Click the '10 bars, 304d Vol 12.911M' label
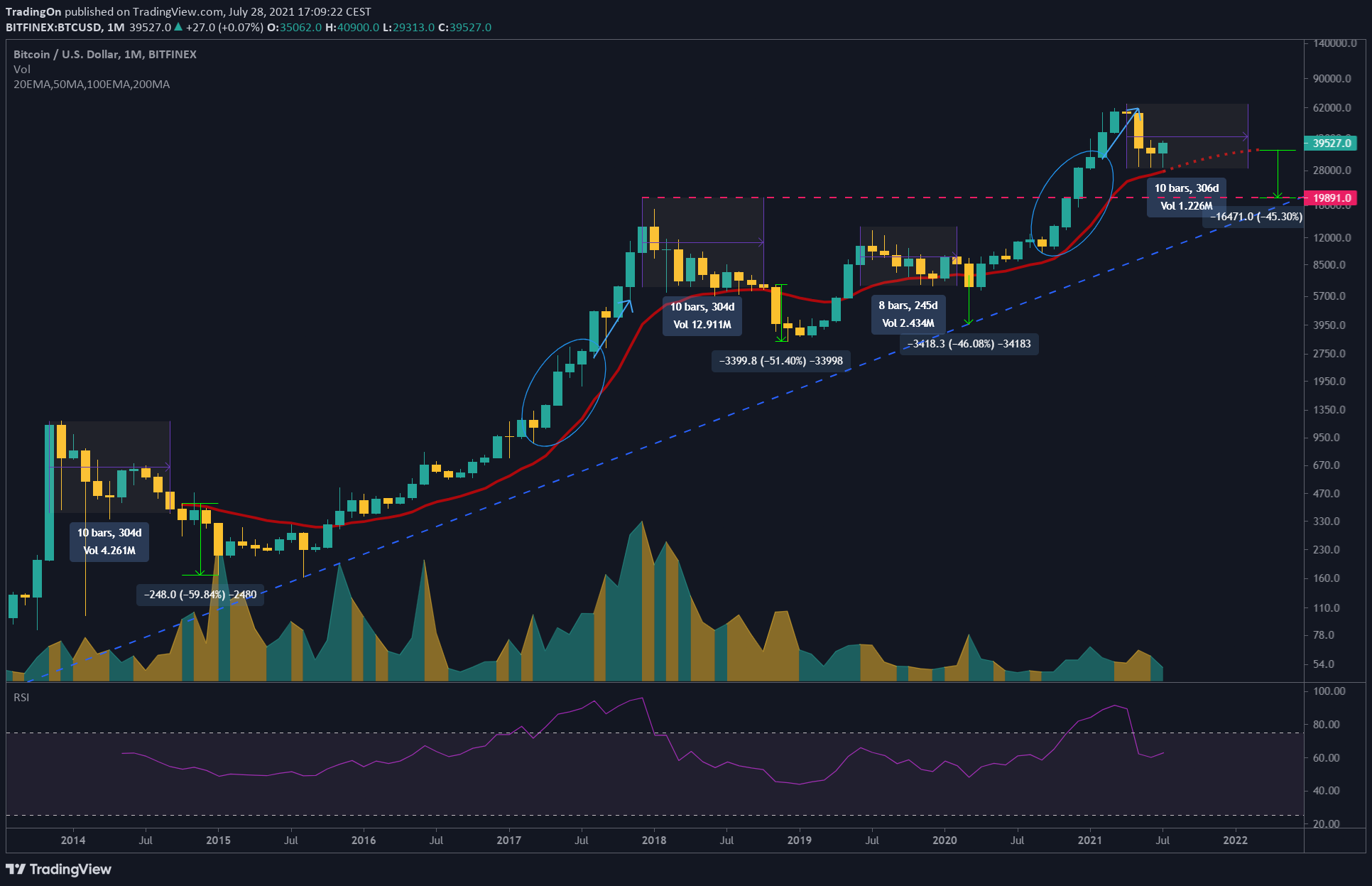 [702, 315]
